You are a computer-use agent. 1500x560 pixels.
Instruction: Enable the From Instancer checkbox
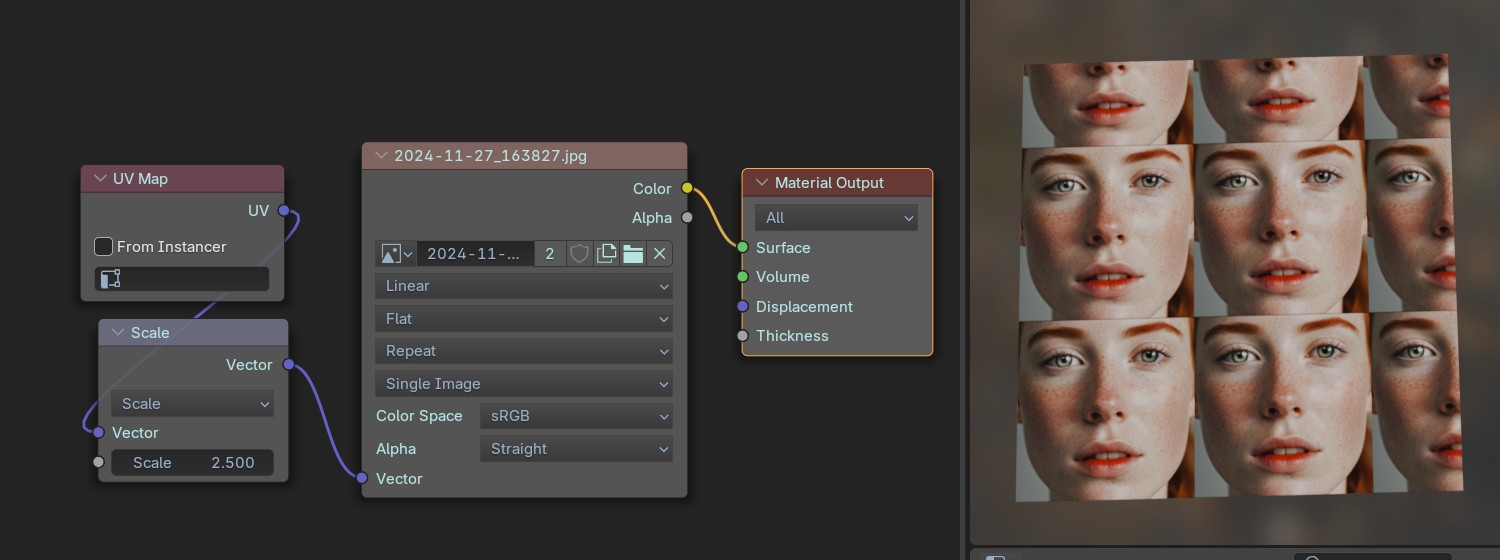[103, 246]
